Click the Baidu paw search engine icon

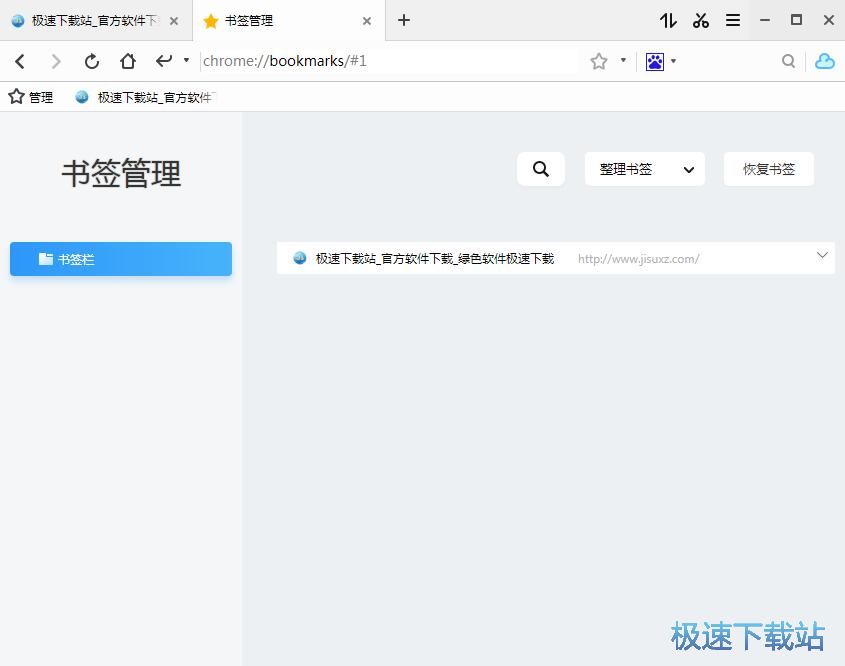(x=655, y=61)
